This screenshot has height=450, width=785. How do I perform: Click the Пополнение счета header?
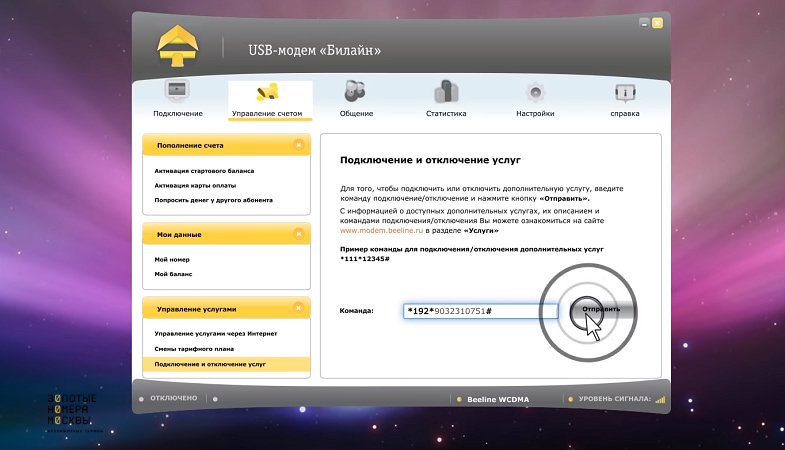(x=226, y=145)
